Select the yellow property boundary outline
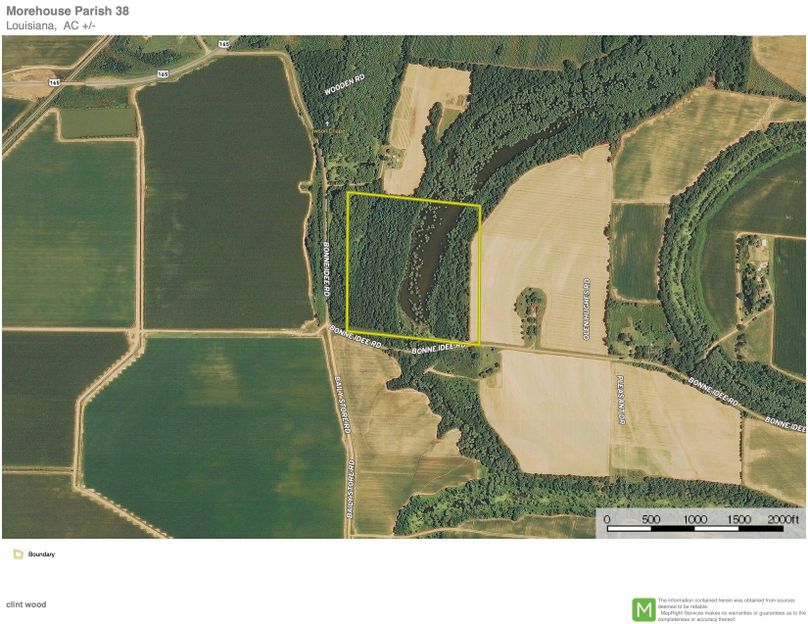The width and height of the screenshot is (808, 624). 347,260
